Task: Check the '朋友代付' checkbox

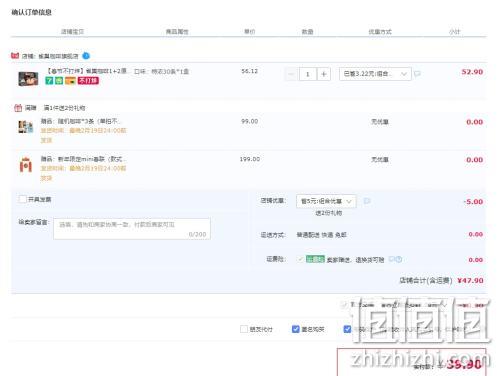Action: (244, 329)
